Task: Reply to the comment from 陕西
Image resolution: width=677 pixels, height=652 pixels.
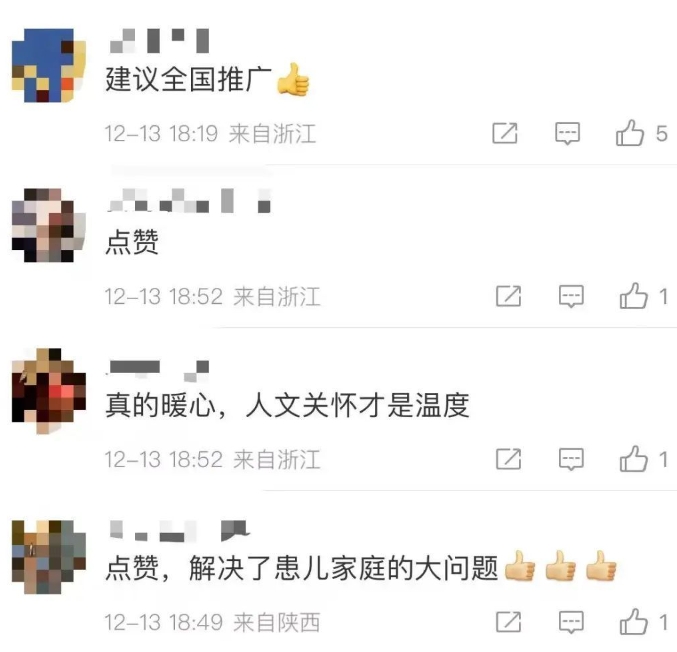Action: tap(571, 622)
